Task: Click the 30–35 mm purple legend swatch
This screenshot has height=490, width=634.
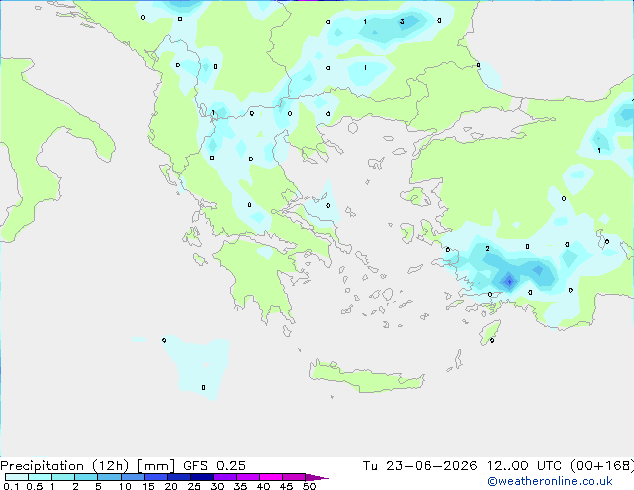Action: pos(225,477)
